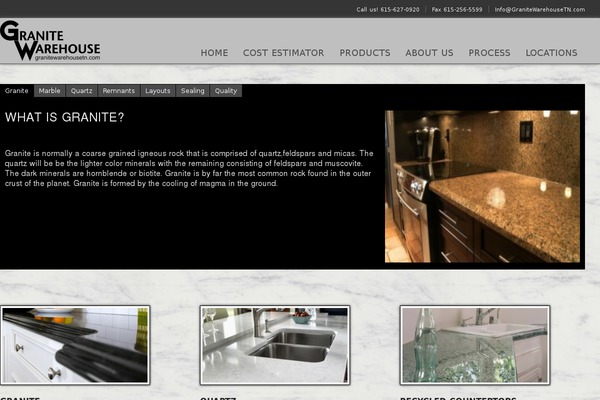Click the Granite Warehouse logo
The height and width of the screenshot is (400, 600).
point(50,40)
